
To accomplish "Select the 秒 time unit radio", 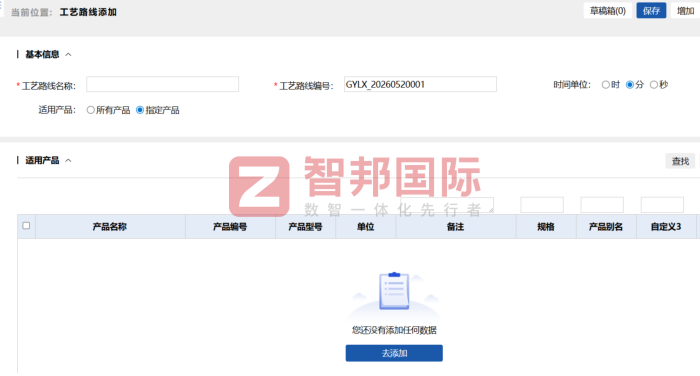I will (x=654, y=84).
